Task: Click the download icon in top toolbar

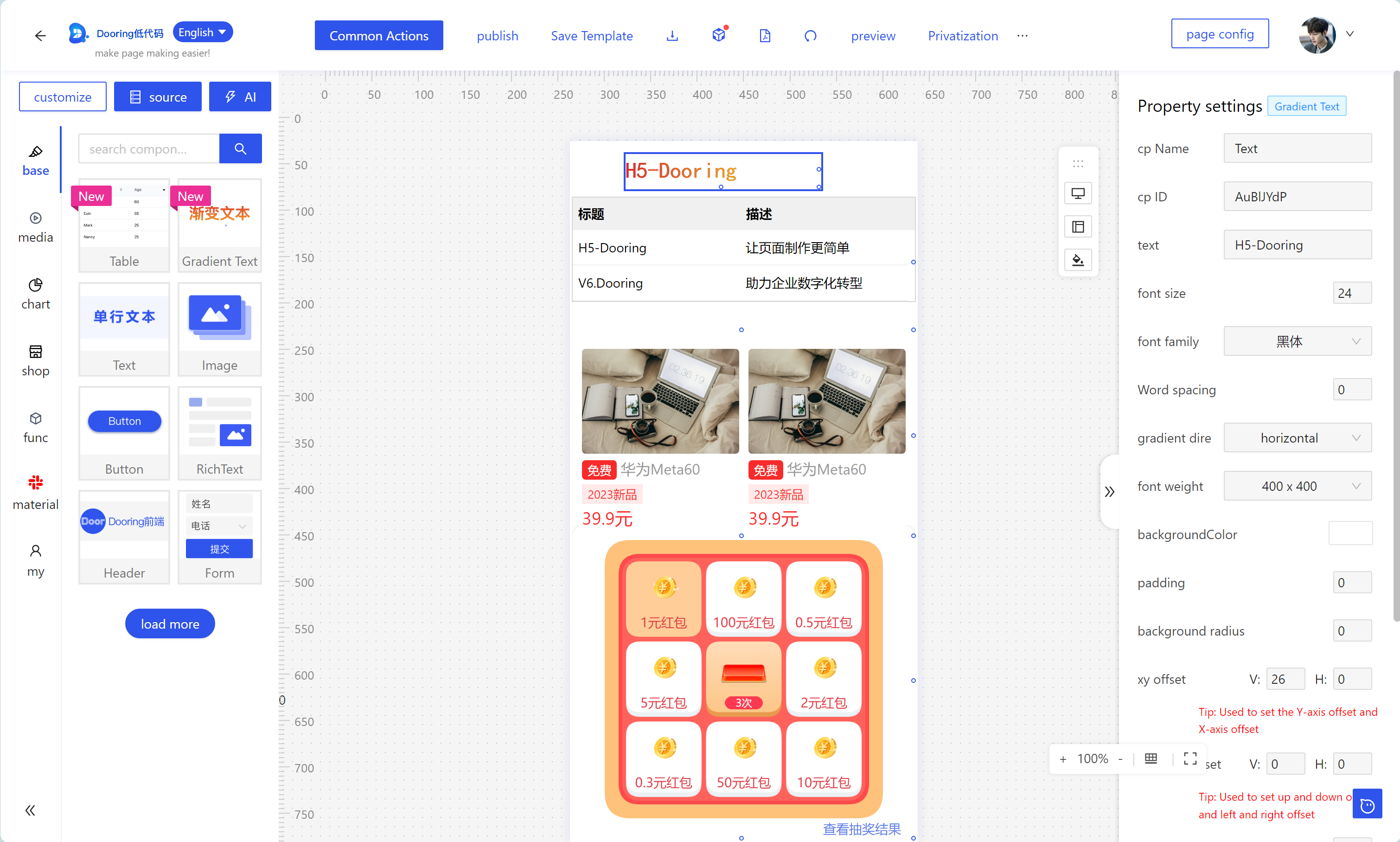Action: (x=672, y=36)
